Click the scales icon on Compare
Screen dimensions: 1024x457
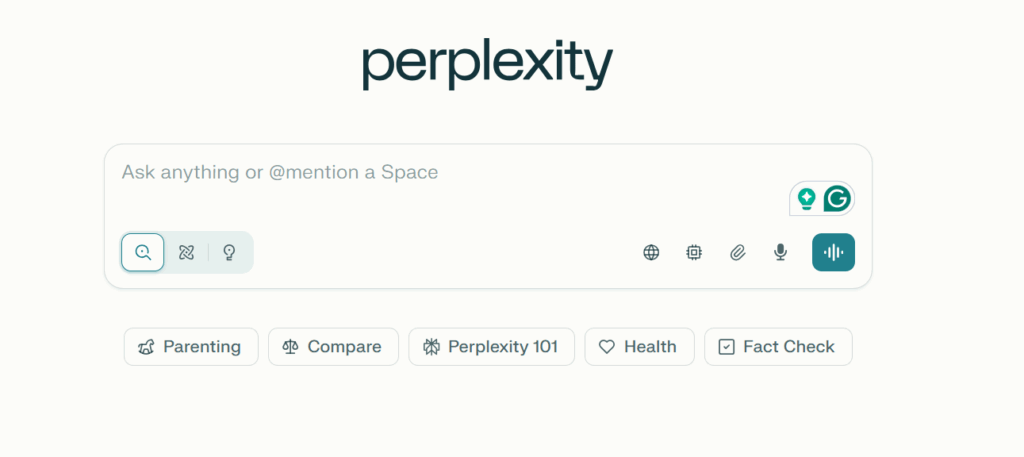click(x=290, y=347)
